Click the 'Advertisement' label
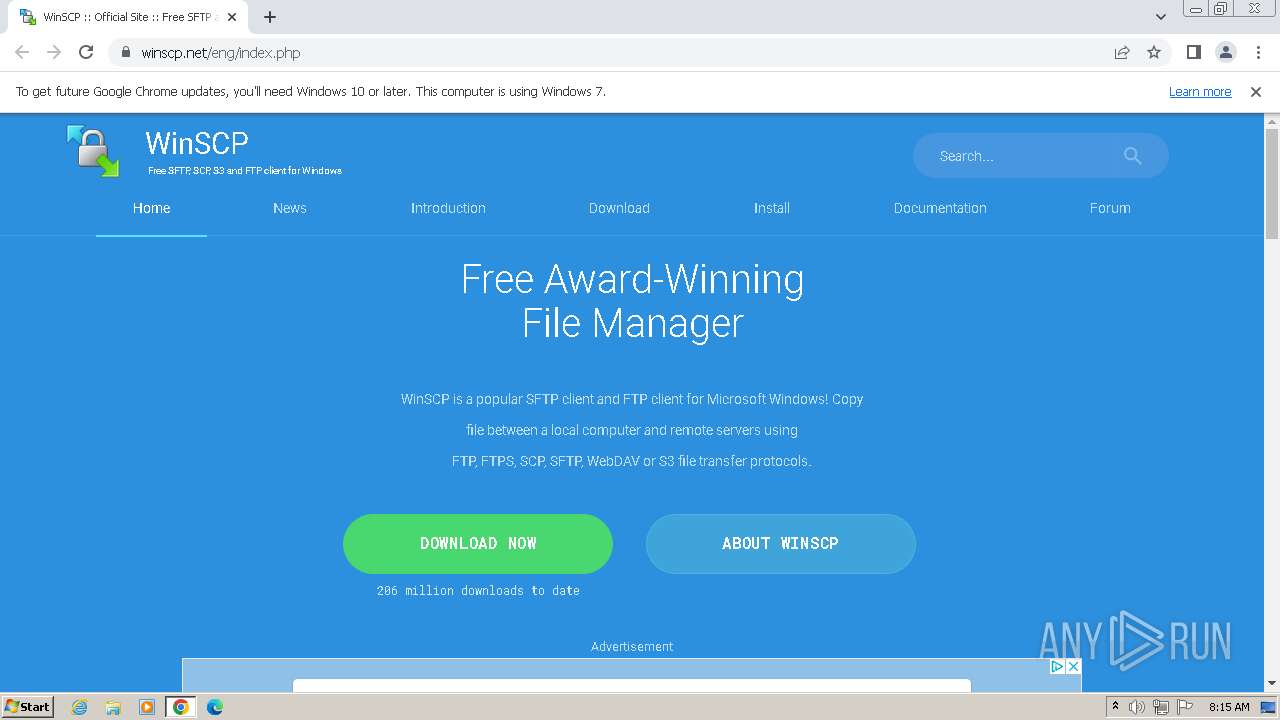 (x=632, y=647)
